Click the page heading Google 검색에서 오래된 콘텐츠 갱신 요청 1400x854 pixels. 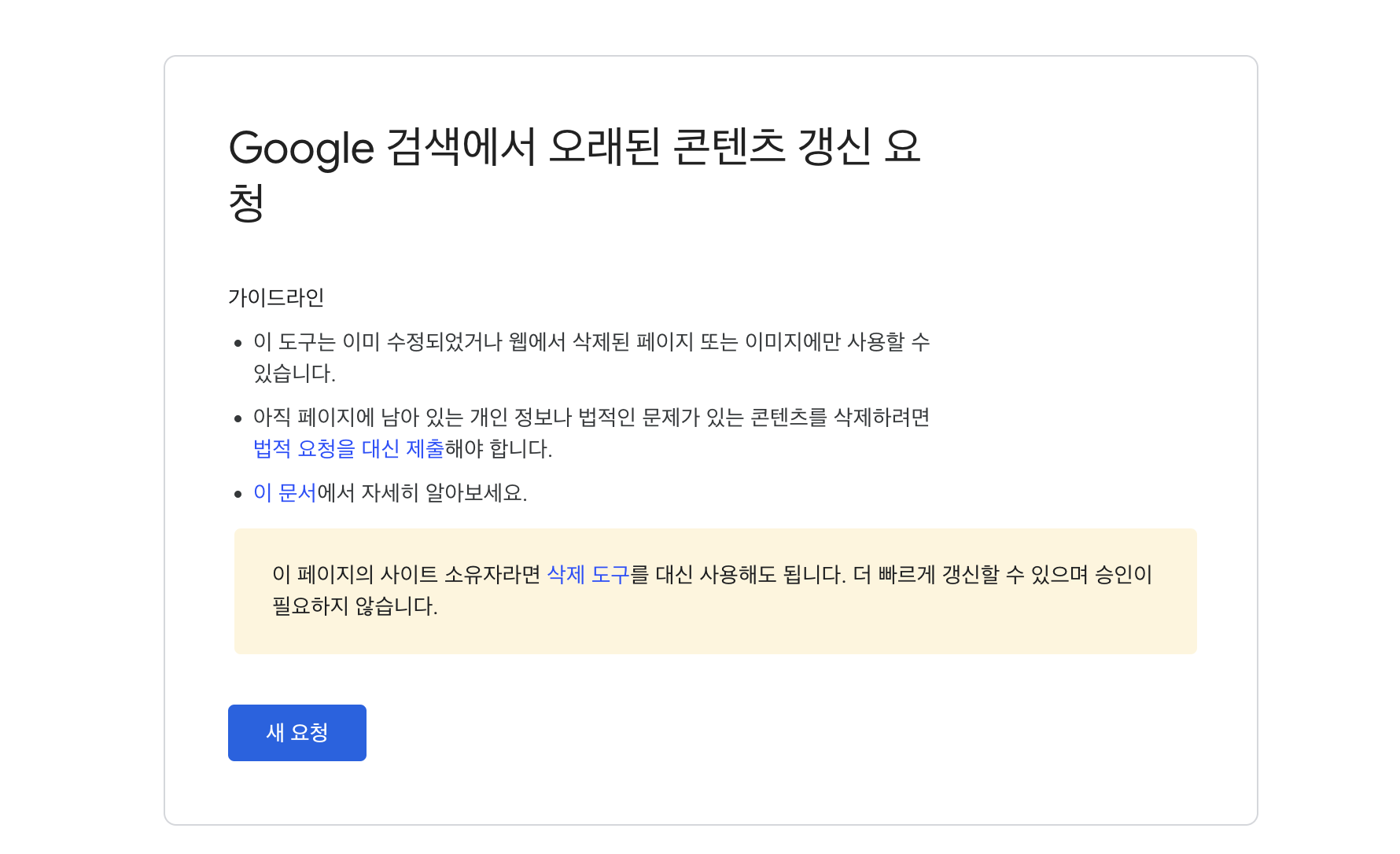(x=577, y=173)
